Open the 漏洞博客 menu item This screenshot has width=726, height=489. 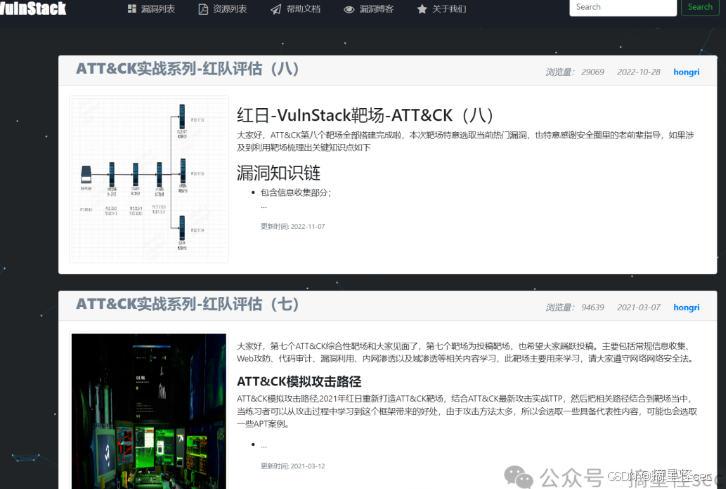(x=376, y=9)
